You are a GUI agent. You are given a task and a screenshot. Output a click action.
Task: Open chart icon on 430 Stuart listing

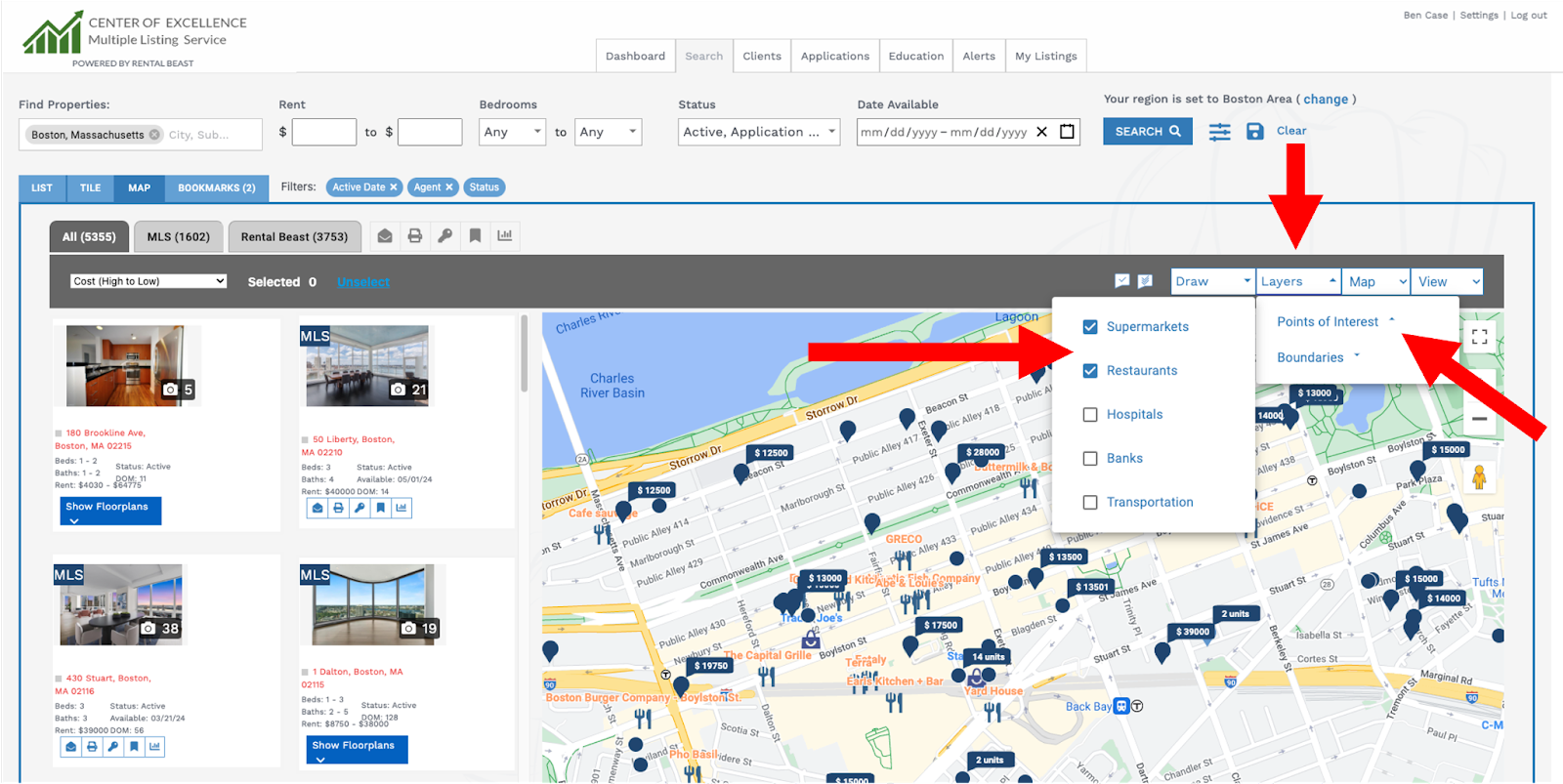click(154, 747)
